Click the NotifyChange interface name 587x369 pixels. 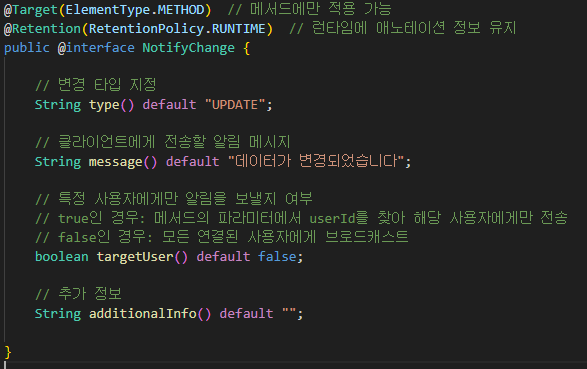tap(188, 48)
